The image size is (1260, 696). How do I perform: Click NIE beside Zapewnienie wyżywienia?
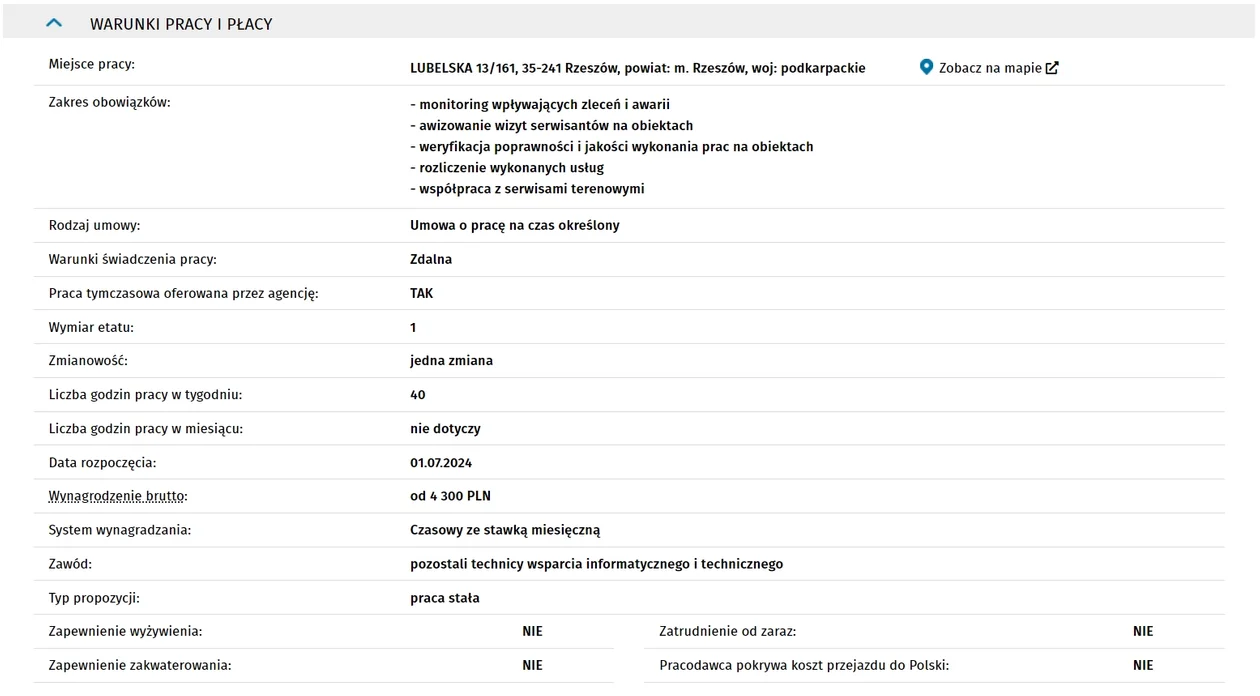pyautogui.click(x=532, y=631)
